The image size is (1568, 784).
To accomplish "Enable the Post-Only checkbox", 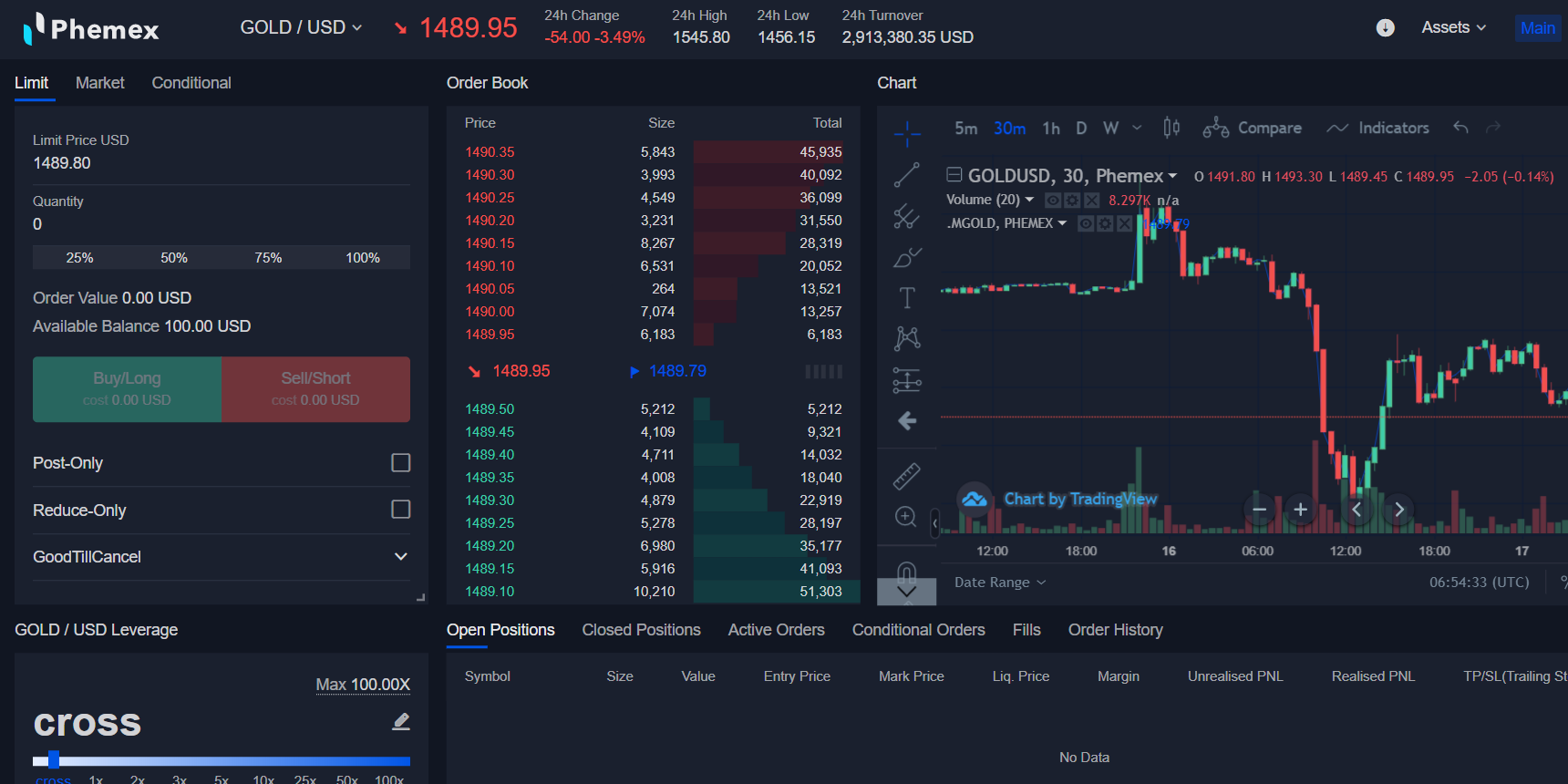I will point(401,463).
